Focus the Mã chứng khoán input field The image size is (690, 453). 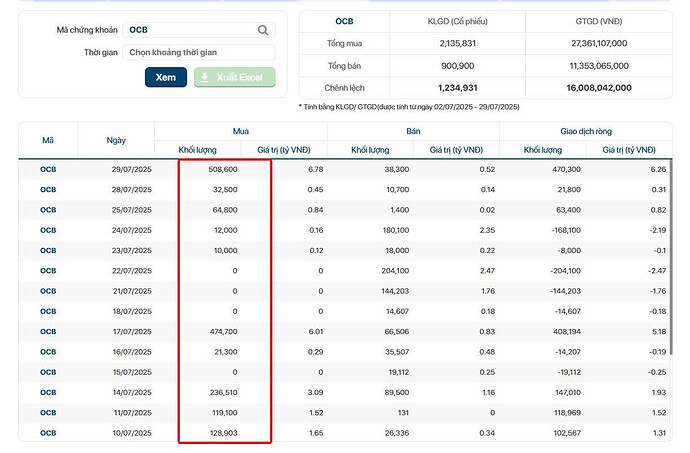[190, 30]
